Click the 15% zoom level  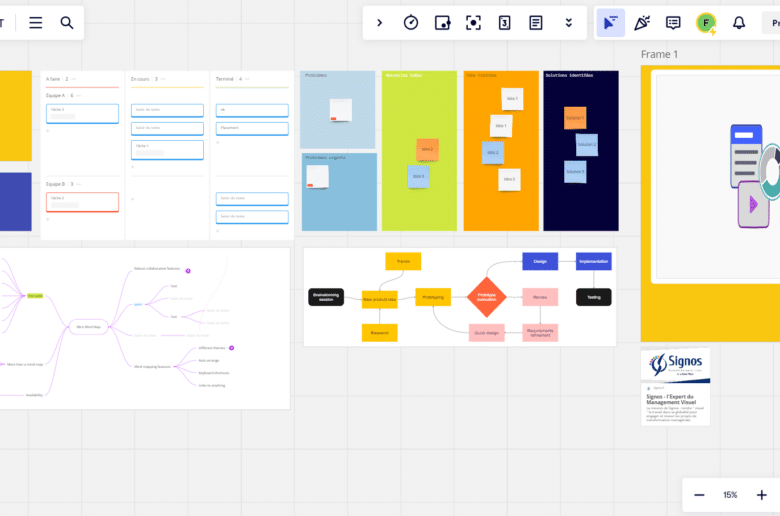click(x=730, y=495)
